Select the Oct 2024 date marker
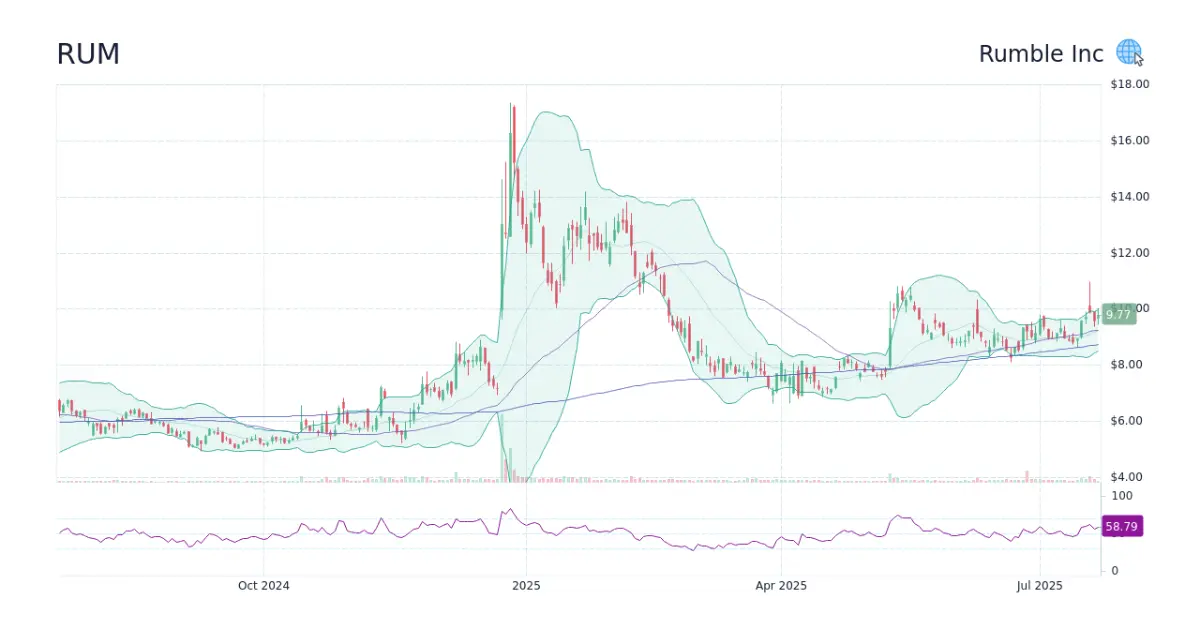This screenshot has width=1200, height=628. (264, 585)
